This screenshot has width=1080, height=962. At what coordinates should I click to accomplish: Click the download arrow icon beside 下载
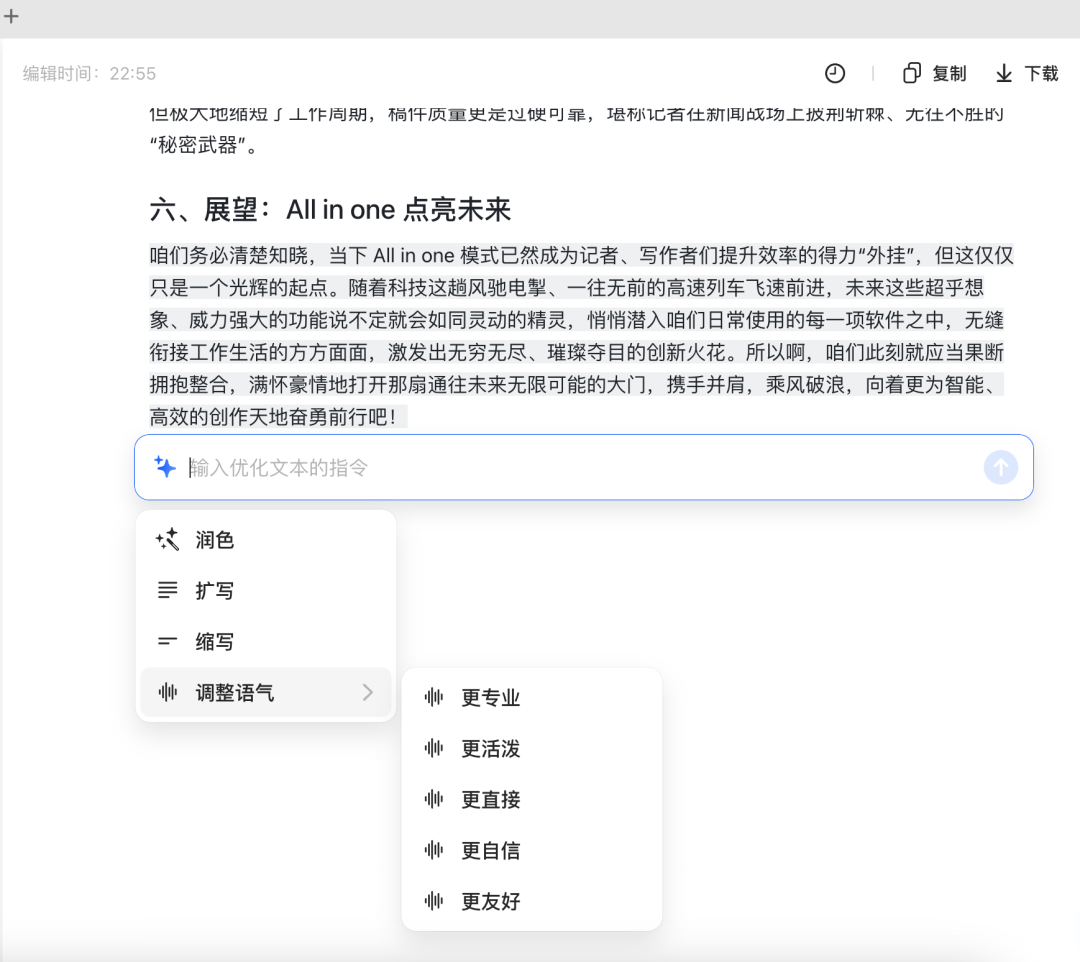1003,73
